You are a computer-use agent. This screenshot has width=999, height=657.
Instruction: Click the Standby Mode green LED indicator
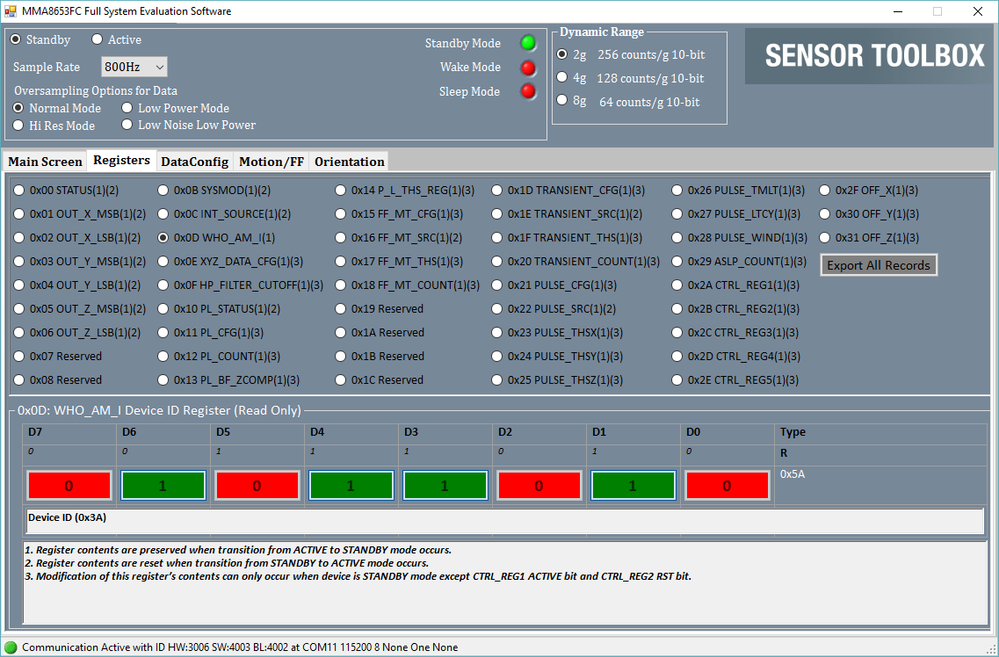tap(528, 43)
